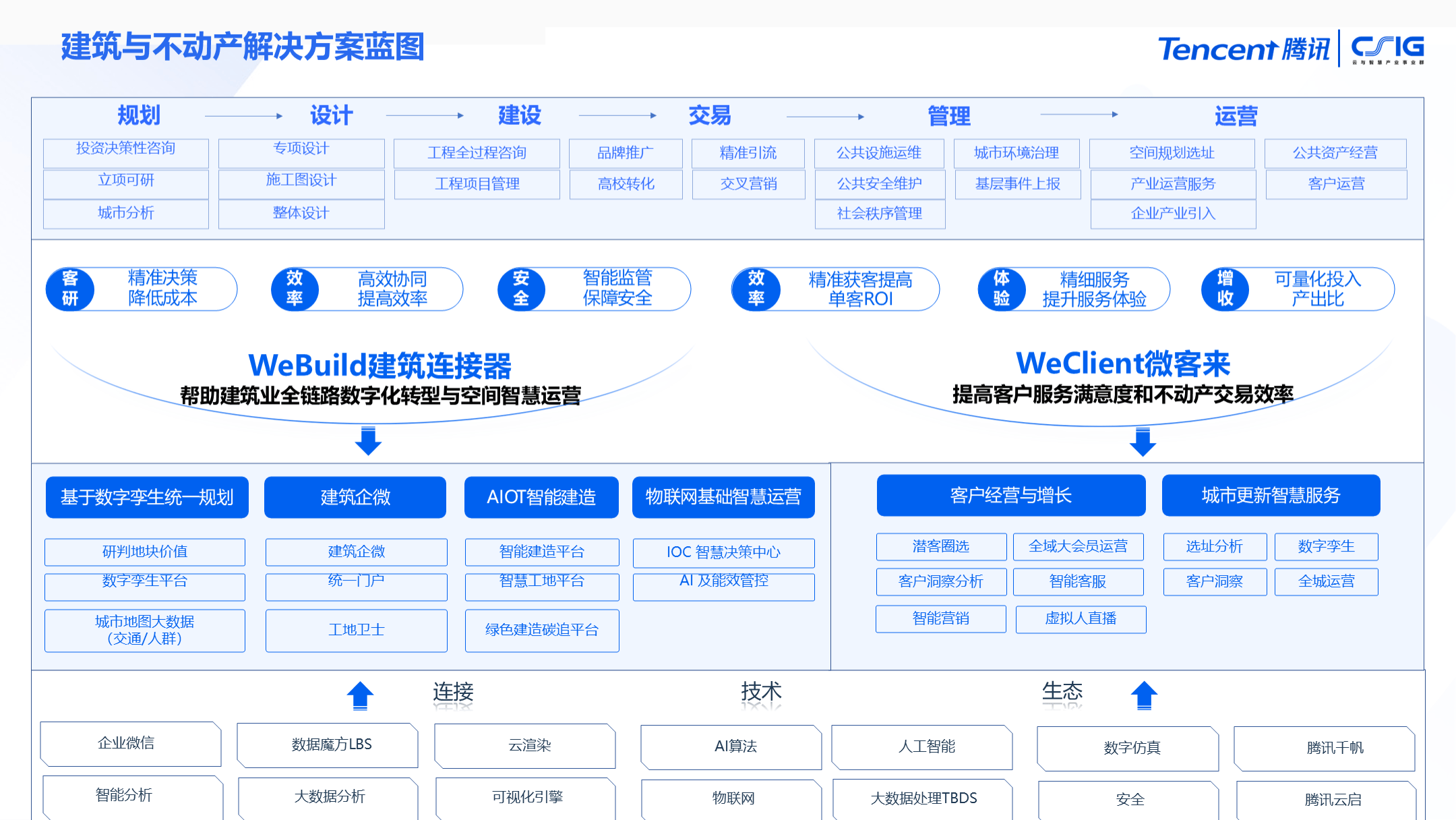
Task: Click the 研判地块价值 item
Action: 145,552
